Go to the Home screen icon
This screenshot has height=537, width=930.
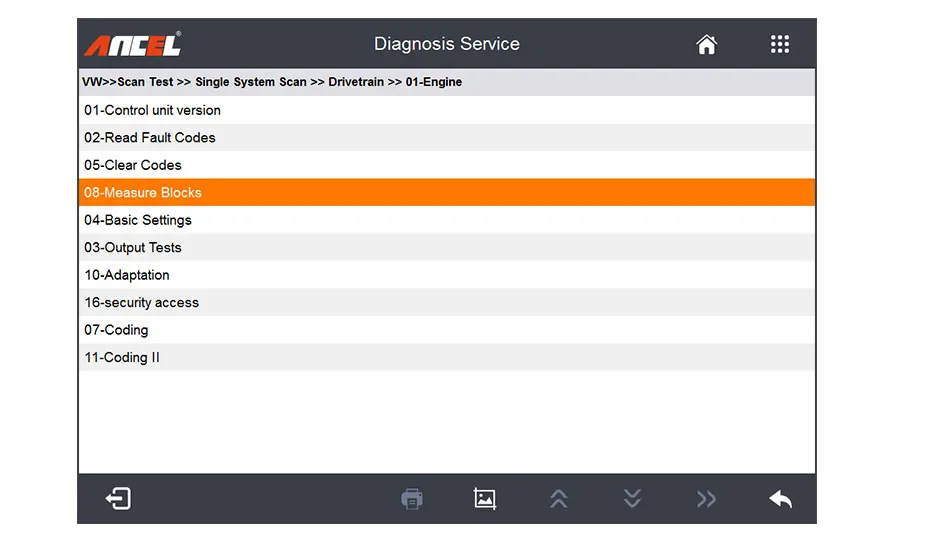click(x=707, y=44)
